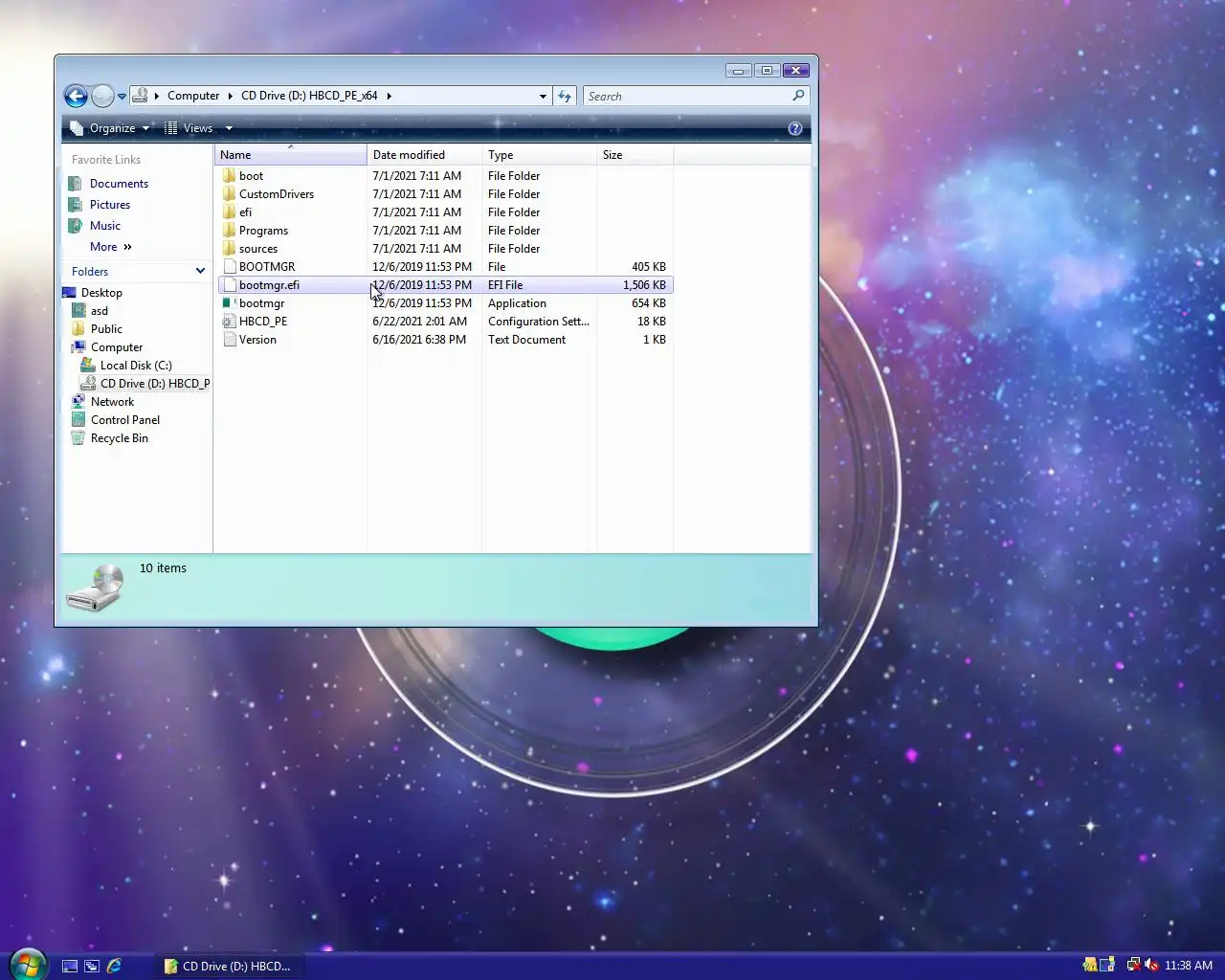Click the Help question mark icon

point(794,128)
